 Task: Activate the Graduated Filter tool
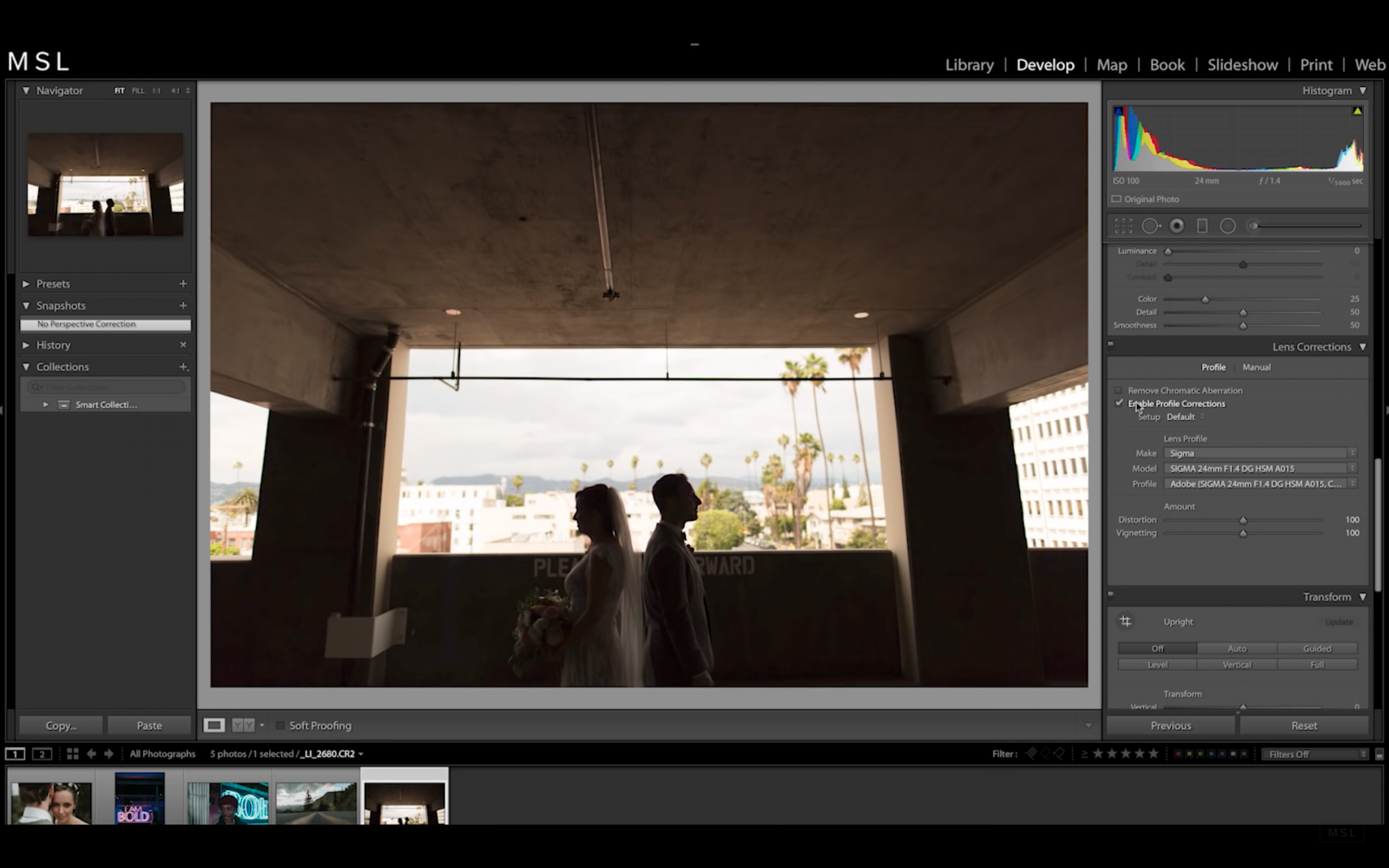pyautogui.click(x=1202, y=226)
